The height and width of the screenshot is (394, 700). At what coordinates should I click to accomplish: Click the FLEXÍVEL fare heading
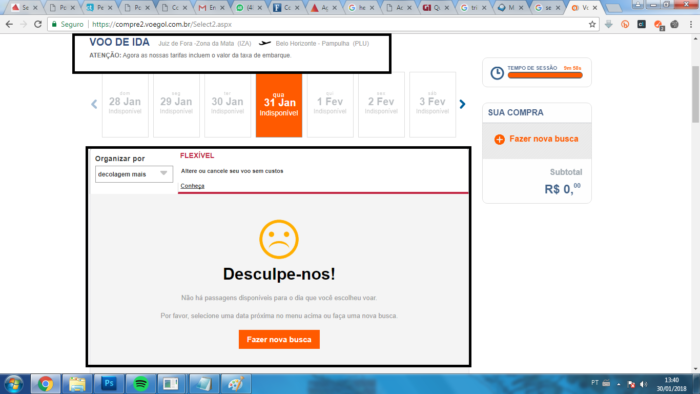pyautogui.click(x=197, y=155)
